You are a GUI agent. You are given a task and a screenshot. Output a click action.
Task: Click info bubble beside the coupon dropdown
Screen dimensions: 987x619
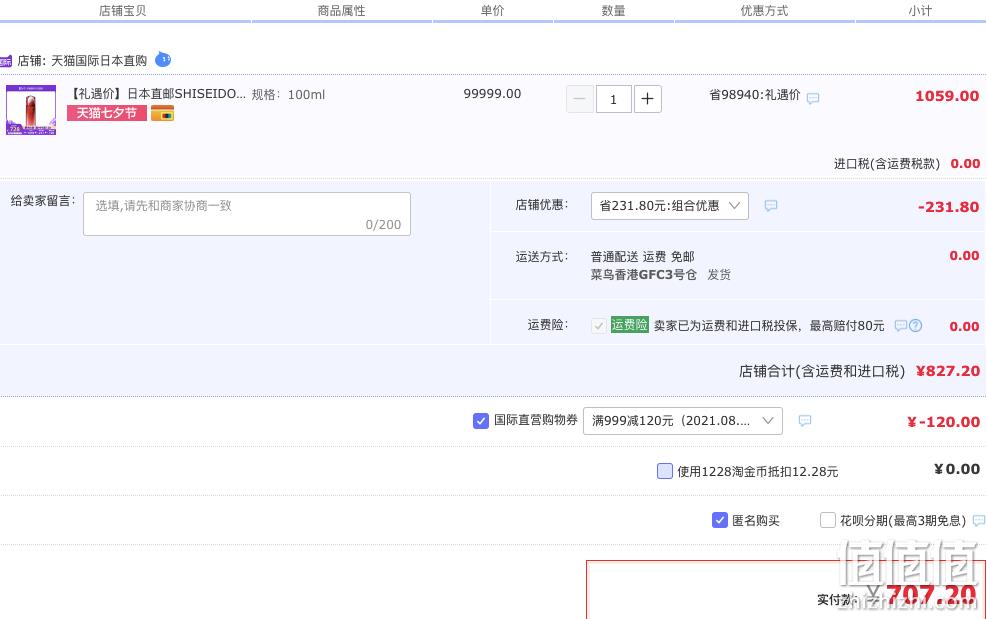[805, 421]
